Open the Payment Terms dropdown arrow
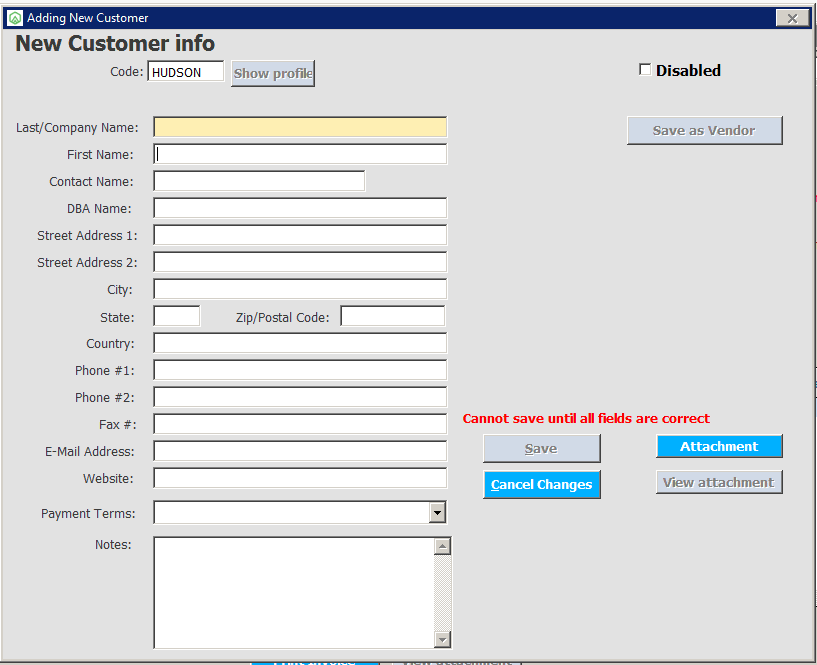Screen dimensions: 817x665 [x=438, y=512]
